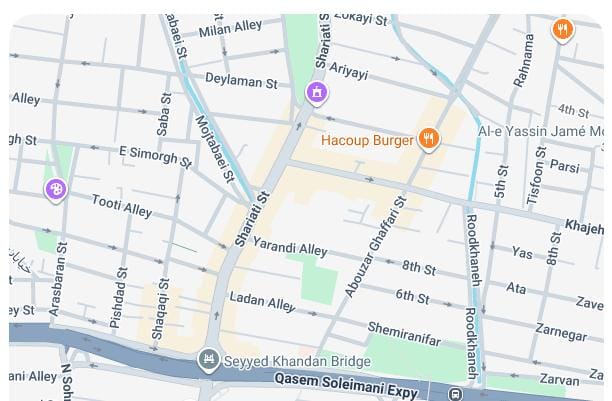Click the Seyyed Khandan Bridge label
This screenshot has height=401, width=612.
(297, 362)
